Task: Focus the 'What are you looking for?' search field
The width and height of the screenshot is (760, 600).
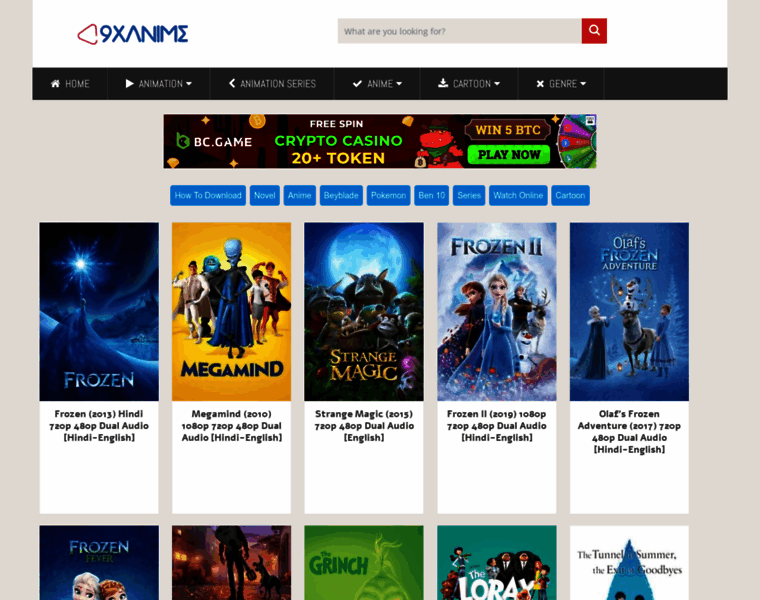Action: [x=459, y=31]
